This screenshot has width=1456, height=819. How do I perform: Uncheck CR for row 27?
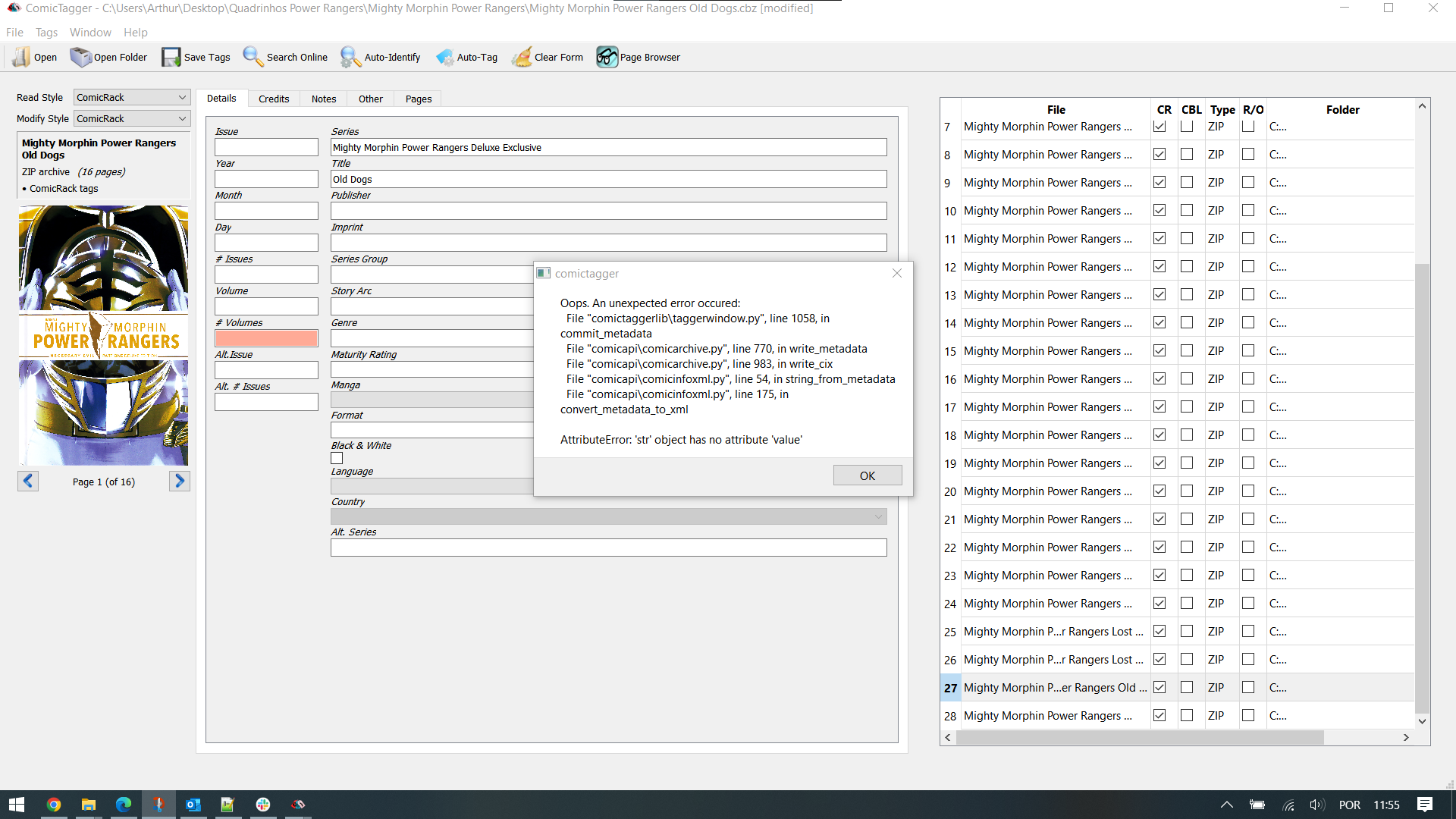[x=1159, y=687]
